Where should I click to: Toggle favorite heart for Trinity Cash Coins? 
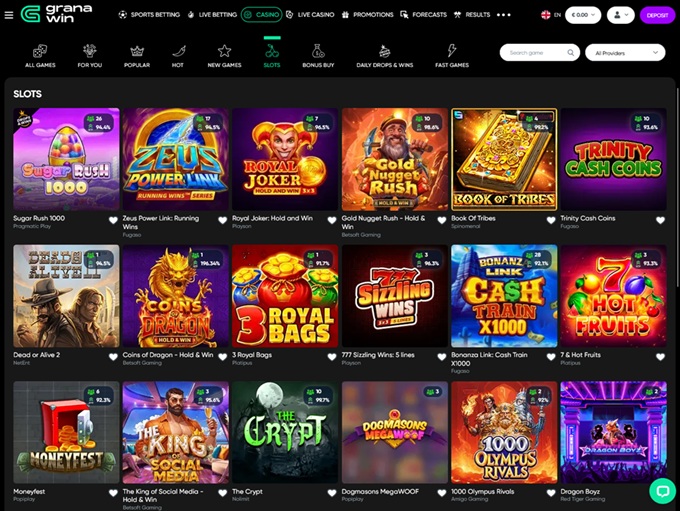[660, 220]
